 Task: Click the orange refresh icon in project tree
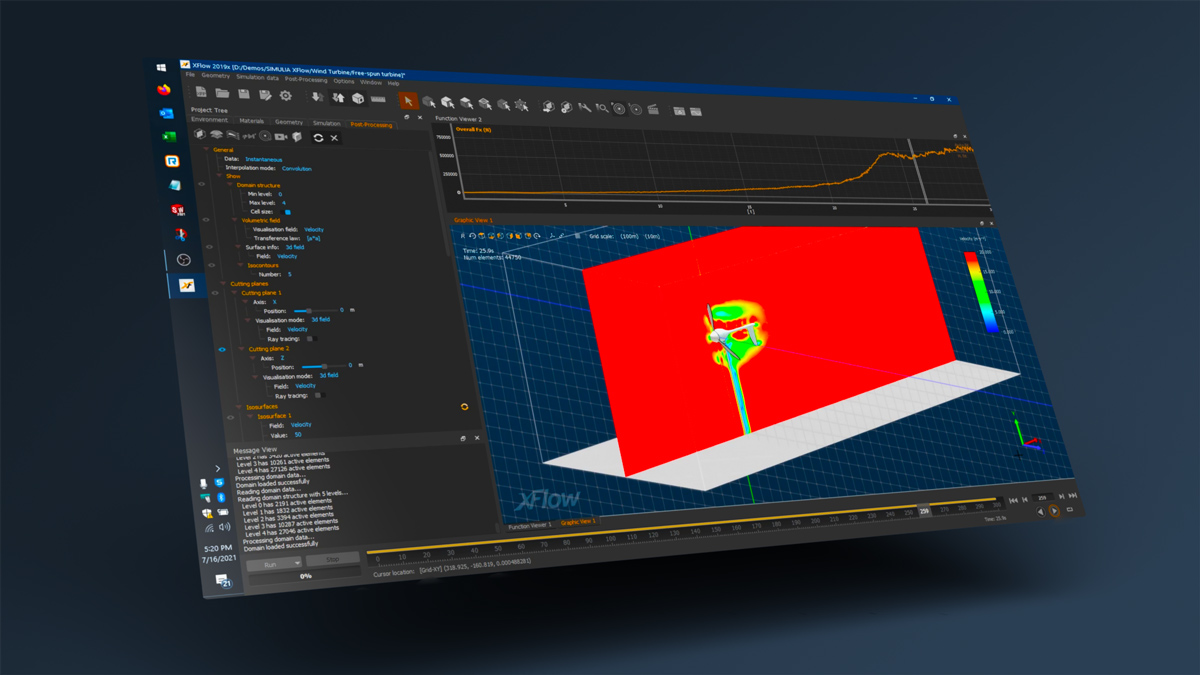pos(464,407)
